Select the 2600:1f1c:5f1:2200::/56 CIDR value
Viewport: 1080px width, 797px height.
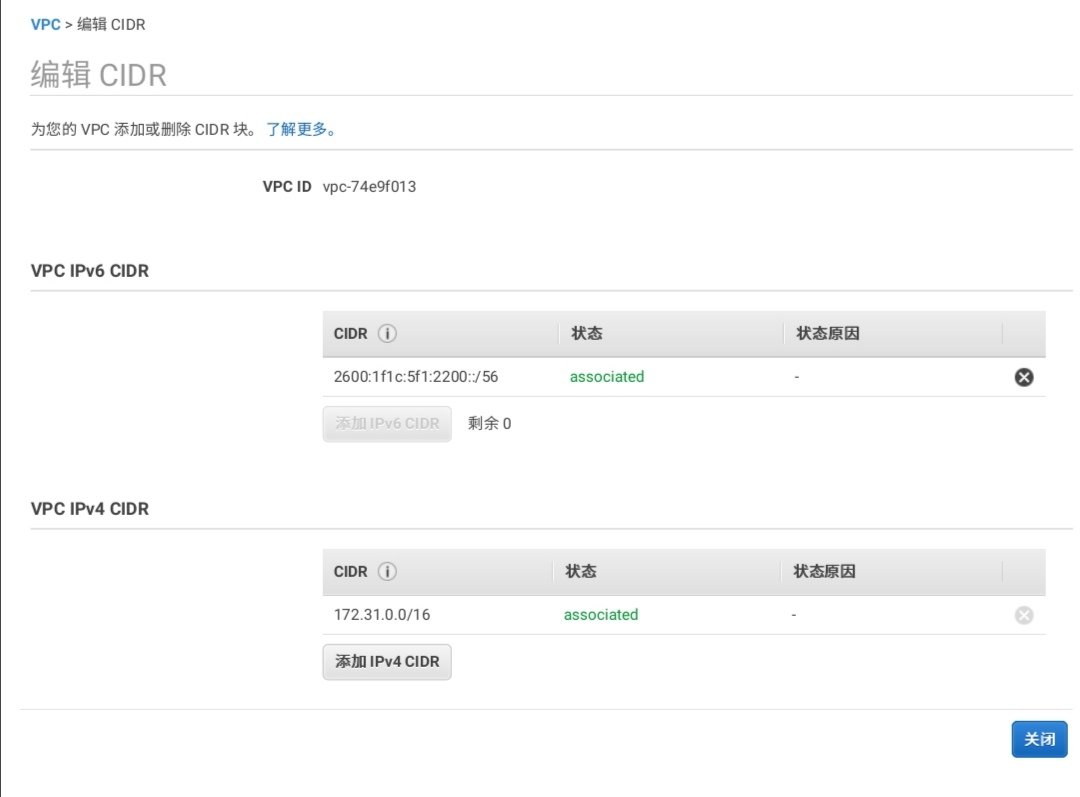pos(416,377)
